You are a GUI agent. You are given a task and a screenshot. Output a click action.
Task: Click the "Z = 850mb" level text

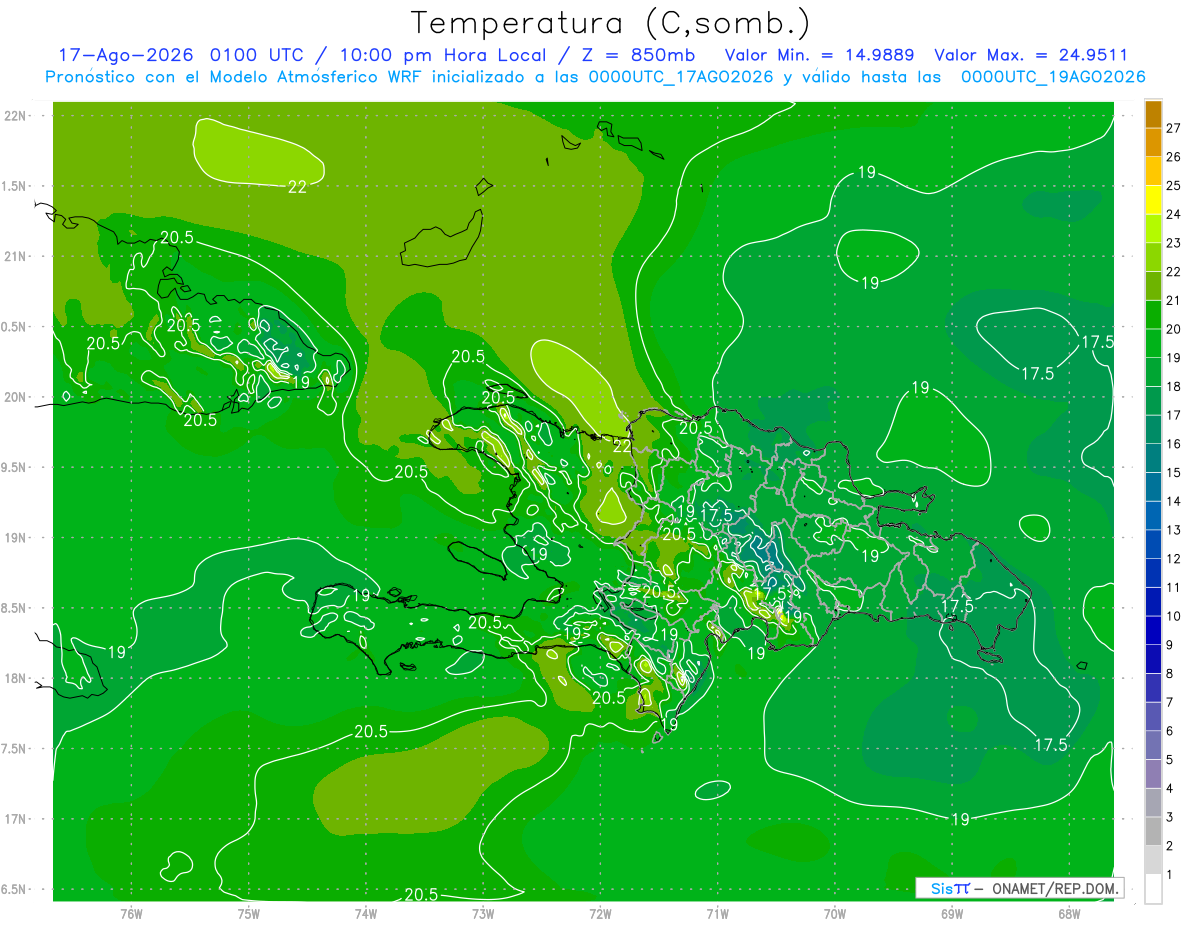tap(638, 54)
